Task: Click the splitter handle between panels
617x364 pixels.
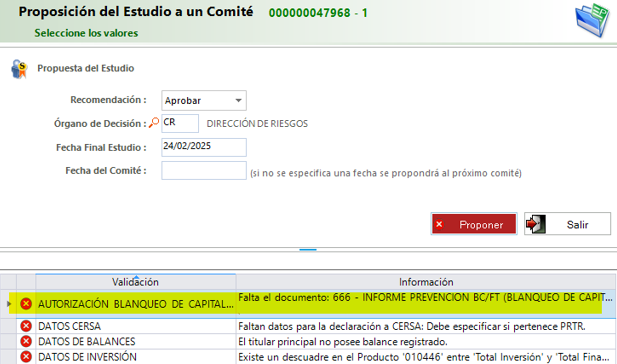Action: pos(308,249)
